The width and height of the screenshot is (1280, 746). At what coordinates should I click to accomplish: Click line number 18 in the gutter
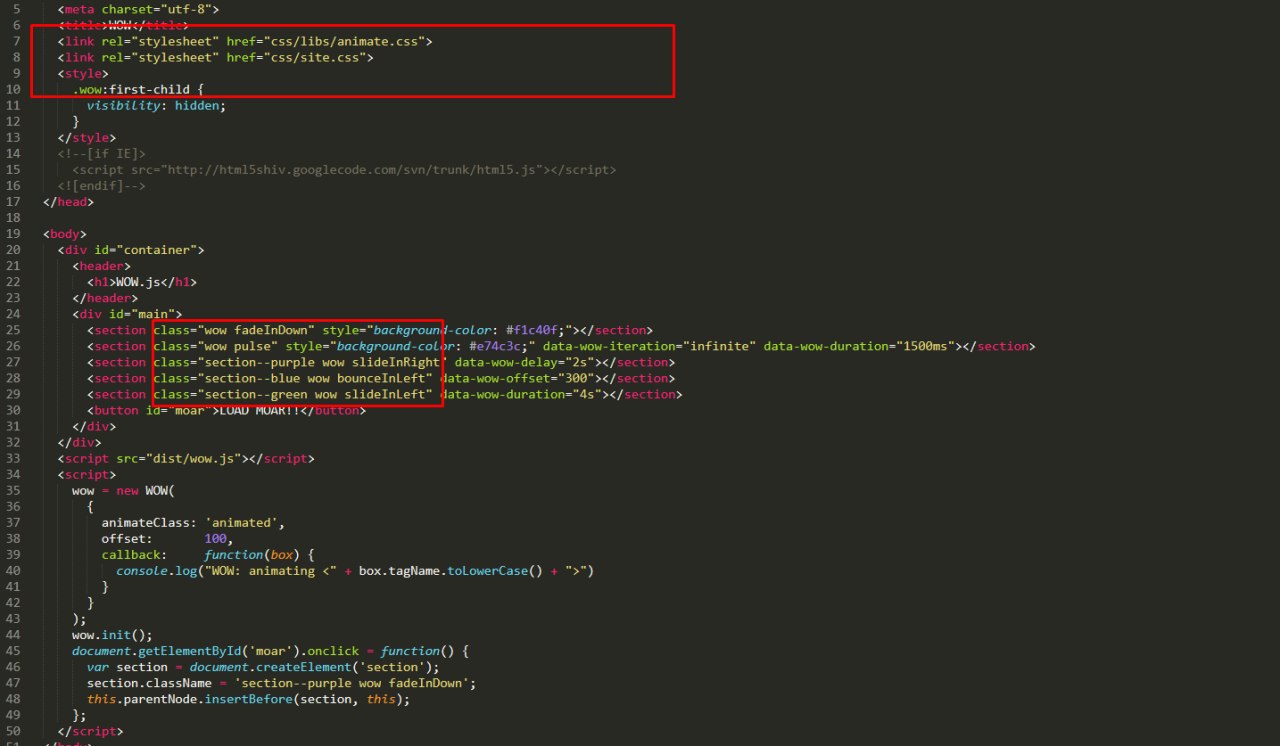(x=14, y=217)
